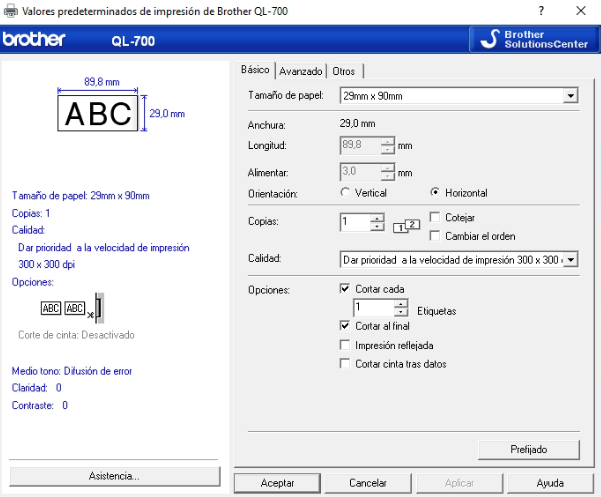Click the Brother logo in the header

click(x=34, y=39)
